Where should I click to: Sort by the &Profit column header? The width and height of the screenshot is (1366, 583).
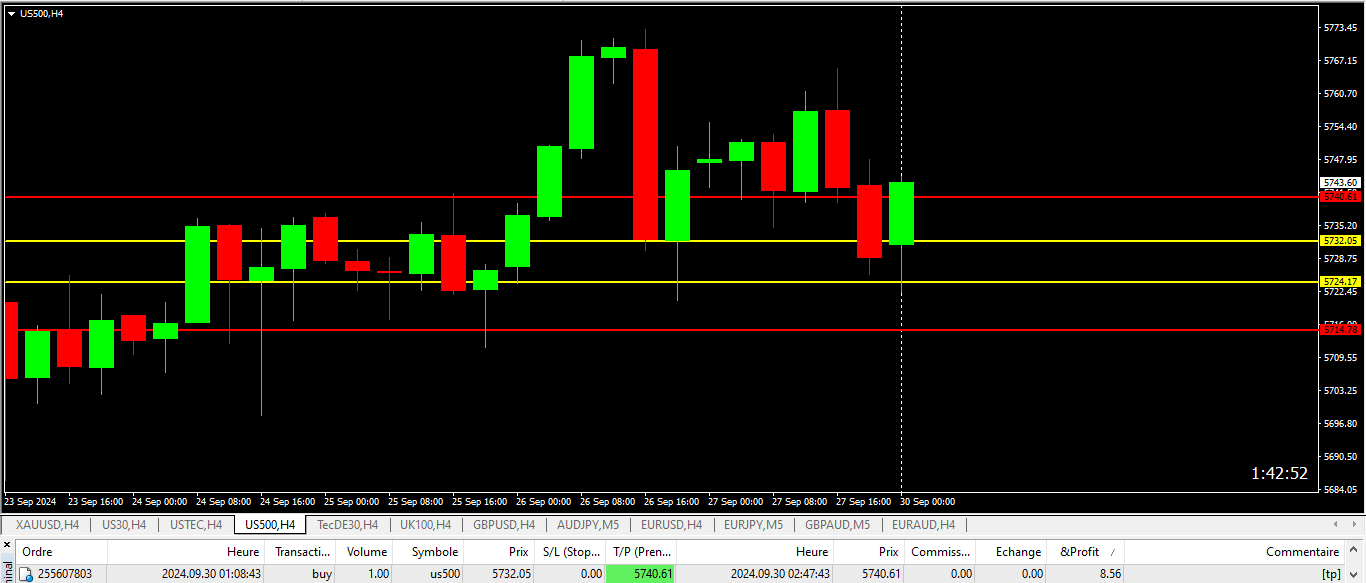1086,552
